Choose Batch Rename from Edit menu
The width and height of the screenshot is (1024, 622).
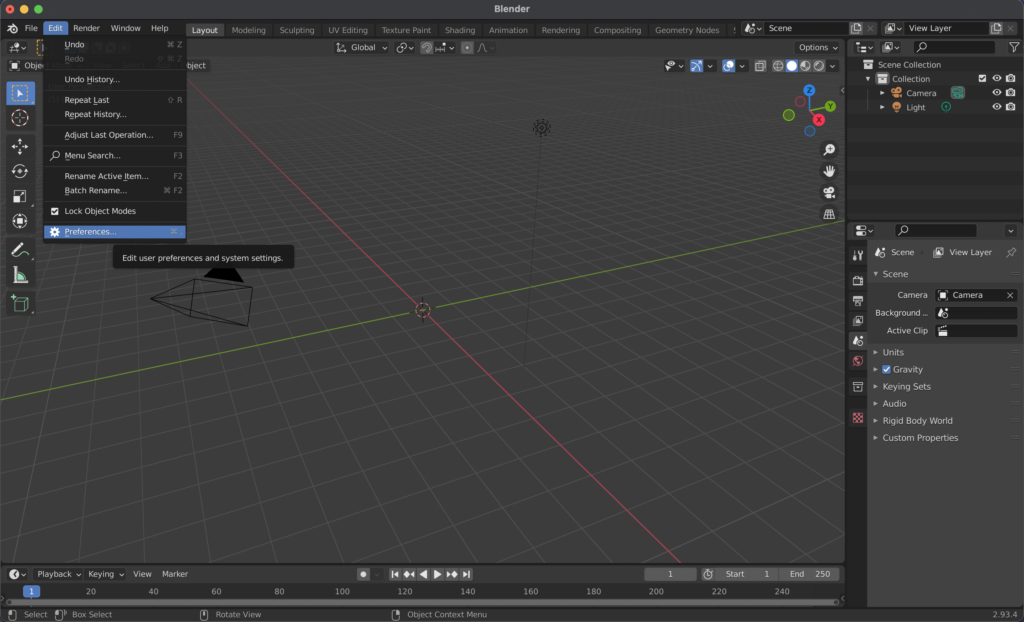[114, 190]
